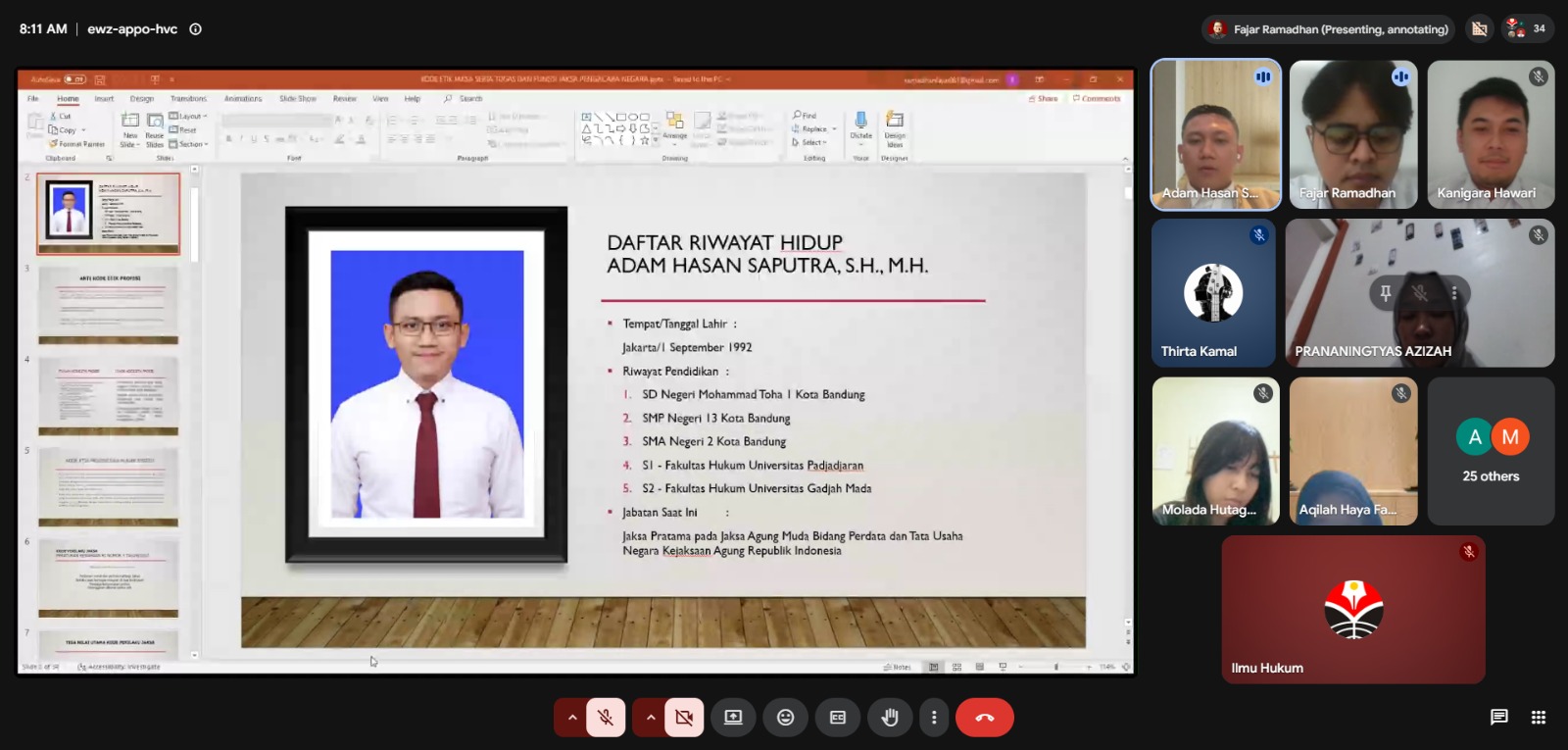Click the Share button in PowerPoint
The height and width of the screenshot is (750, 1568).
[x=1044, y=99]
